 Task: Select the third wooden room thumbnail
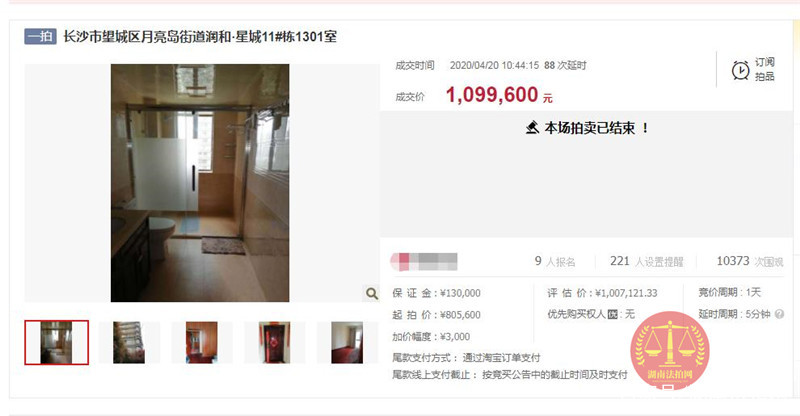coord(202,342)
